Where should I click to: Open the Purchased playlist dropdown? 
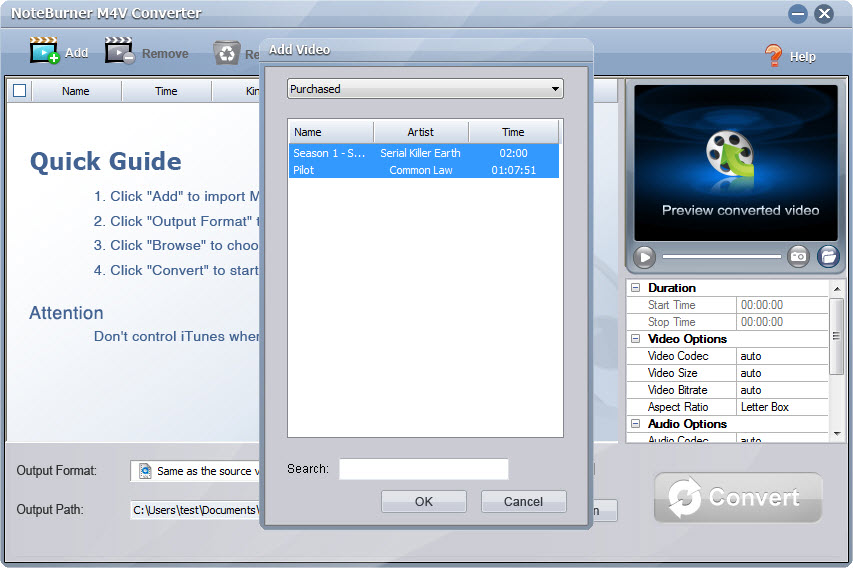(425, 89)
